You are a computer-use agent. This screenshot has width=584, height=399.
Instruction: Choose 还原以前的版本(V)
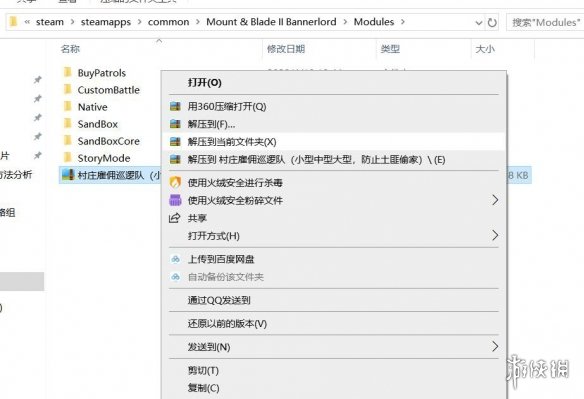[334, 323]
